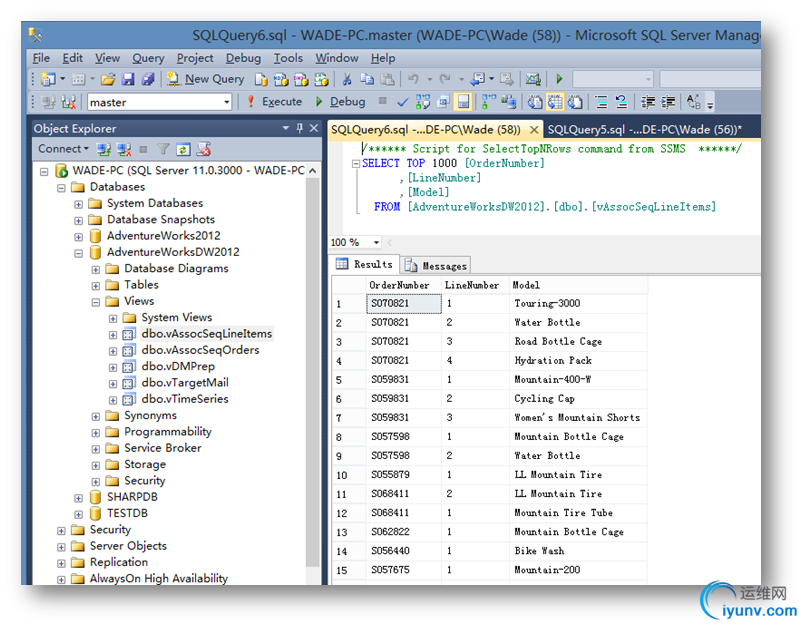Click the scroll-up arrow in Object Explorer
The width and height of the screenshot is (803, 627).
312,171
